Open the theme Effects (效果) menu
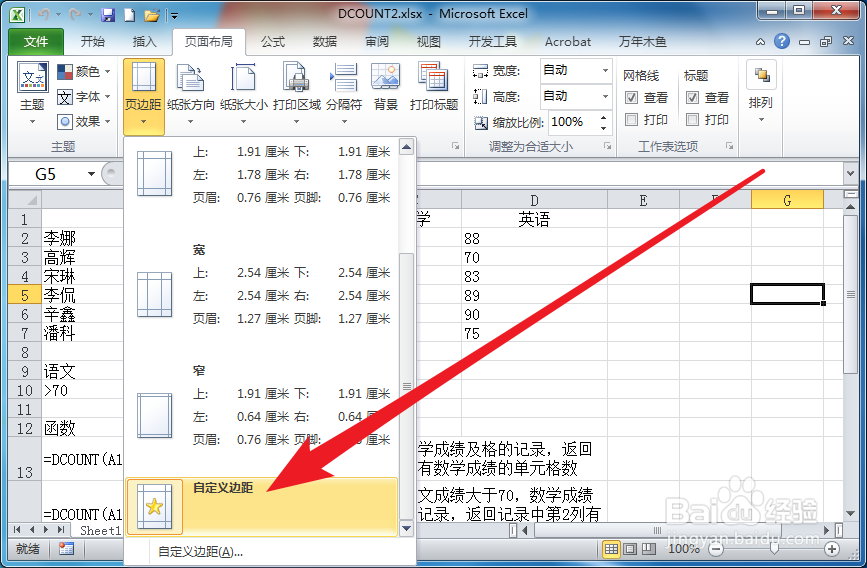Viewport: 867px width, 568px height. (x=83, y=121)
